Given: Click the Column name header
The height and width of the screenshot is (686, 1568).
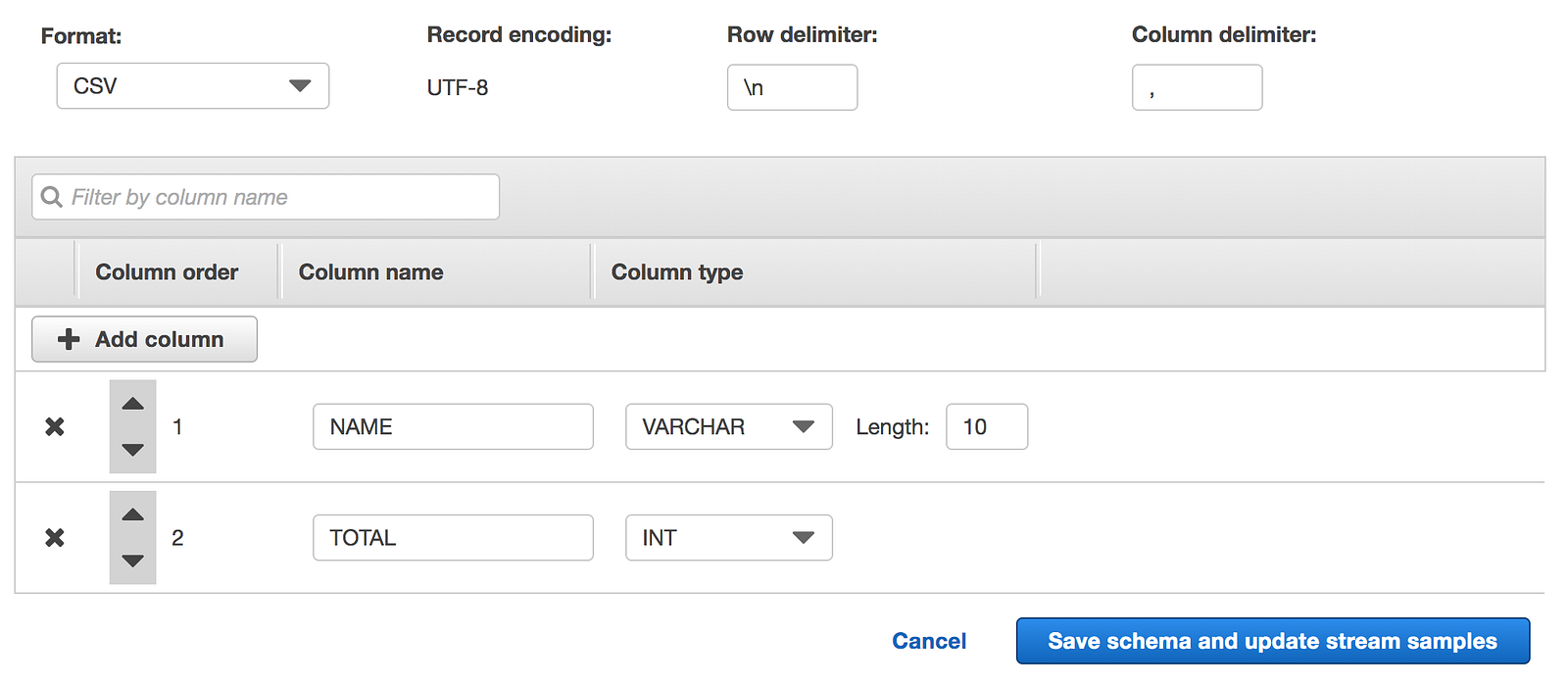Looking at the screenshot, I should (x=370, y=272).
